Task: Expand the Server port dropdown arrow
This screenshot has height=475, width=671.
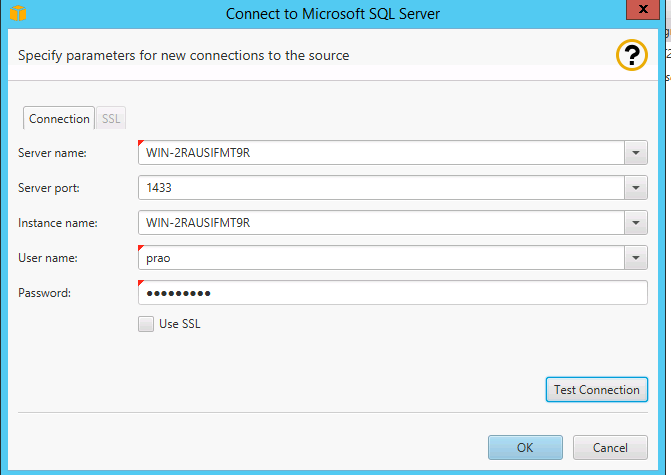Action: (636, 188)
